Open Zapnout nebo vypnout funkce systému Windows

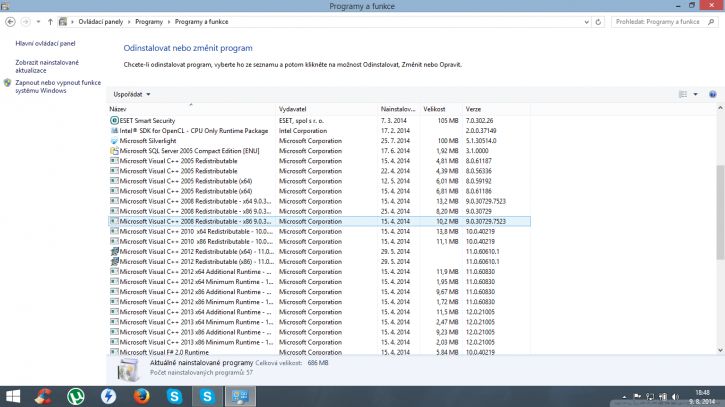pos(58,86)
